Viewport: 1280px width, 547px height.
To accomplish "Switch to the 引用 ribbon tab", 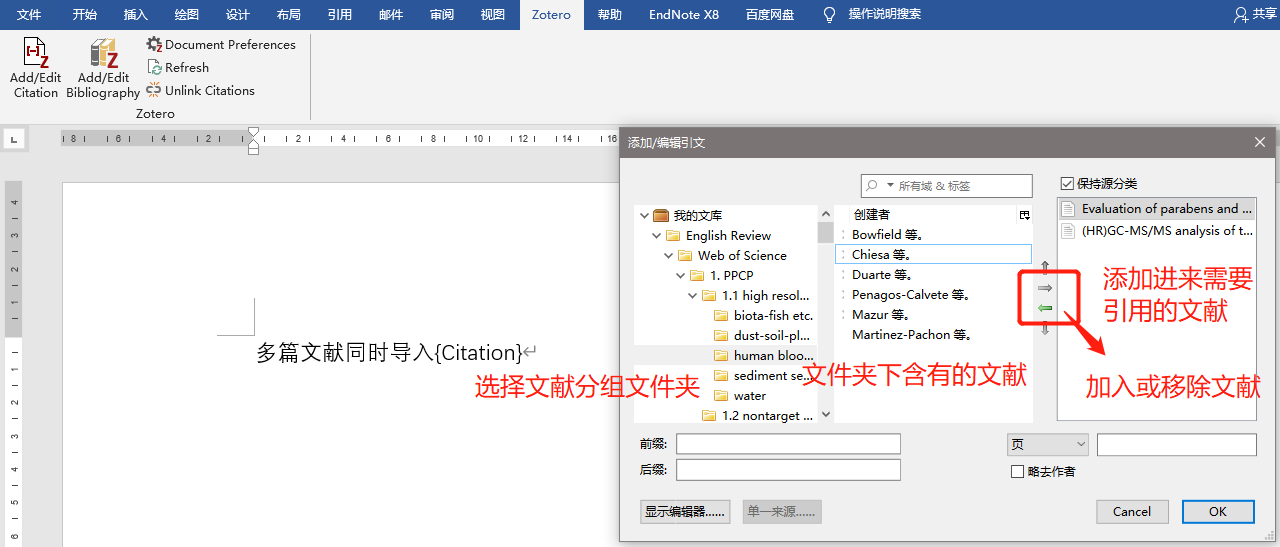I will coord(340,15).
